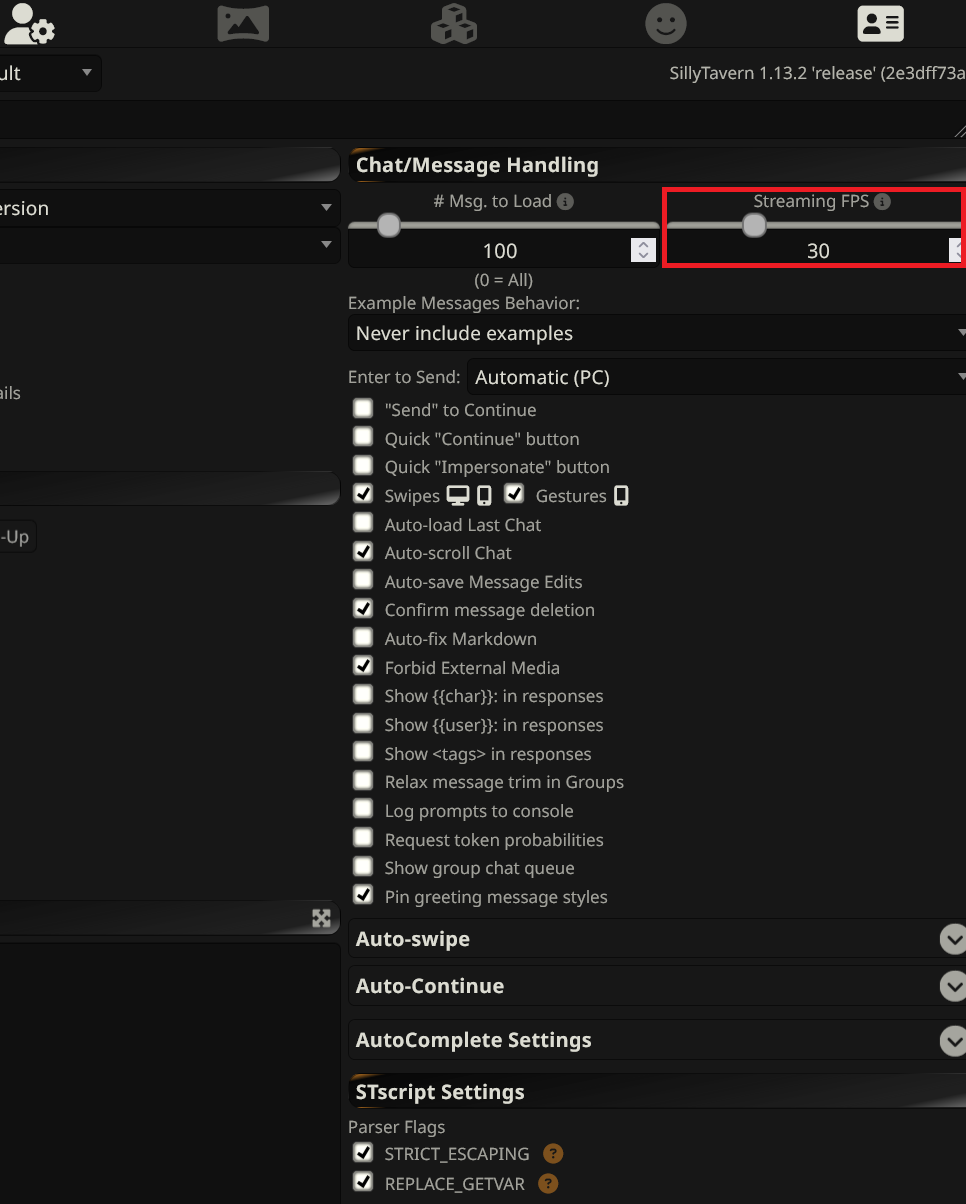
Task: Click the SillyTavern 1.13.2 version text
Action: [x=817, y=73]
